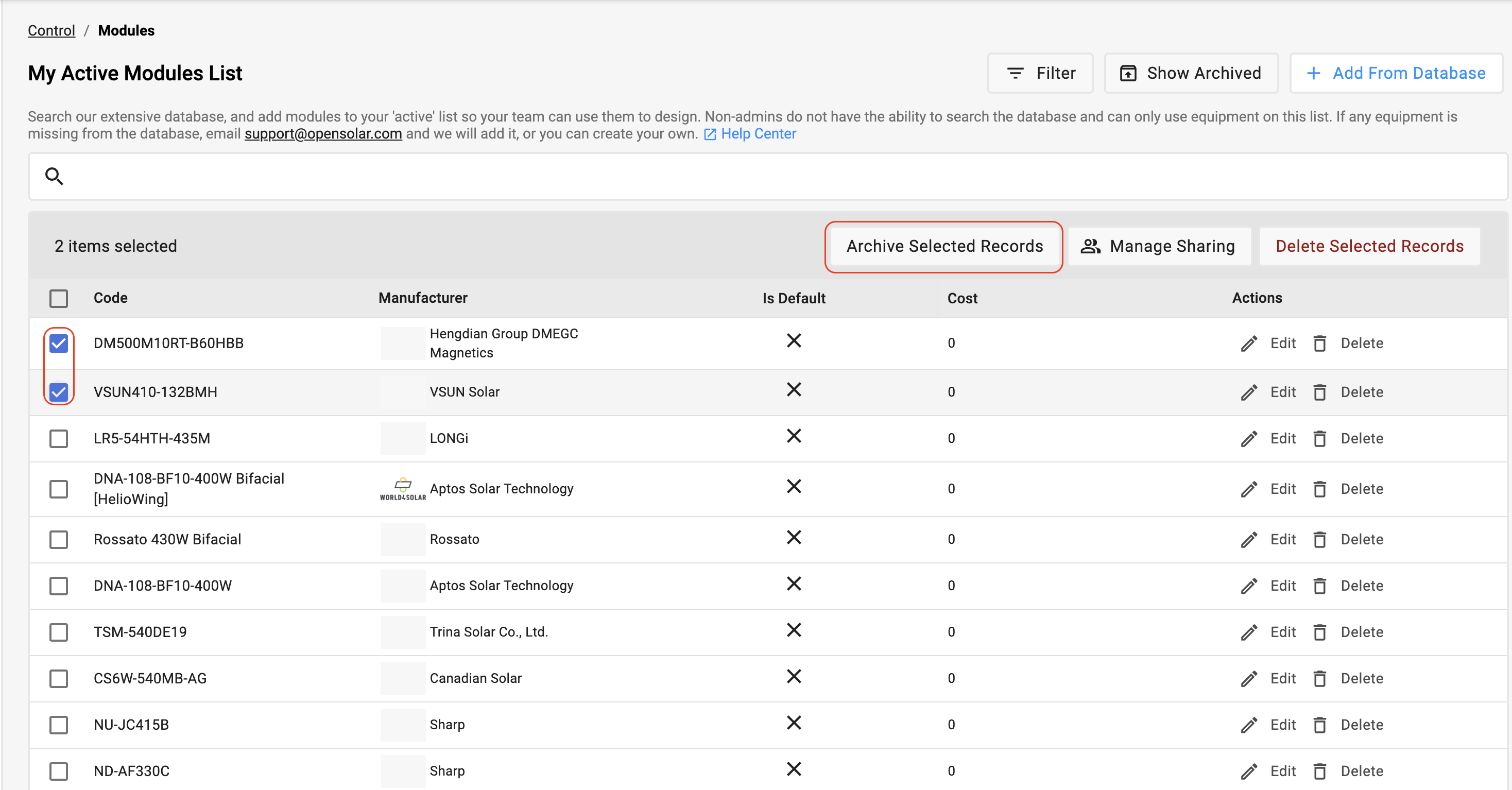Click the pencil icon for ND-AF330C
This screenshot has height=790, width=1512.
tap(1249, 771)
